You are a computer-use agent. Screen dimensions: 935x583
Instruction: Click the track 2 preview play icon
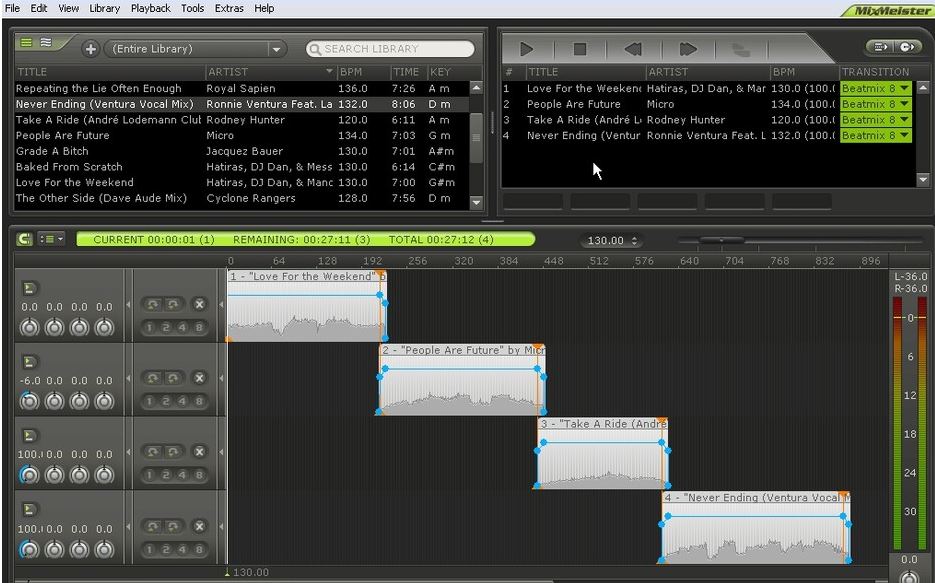[29, 362]
